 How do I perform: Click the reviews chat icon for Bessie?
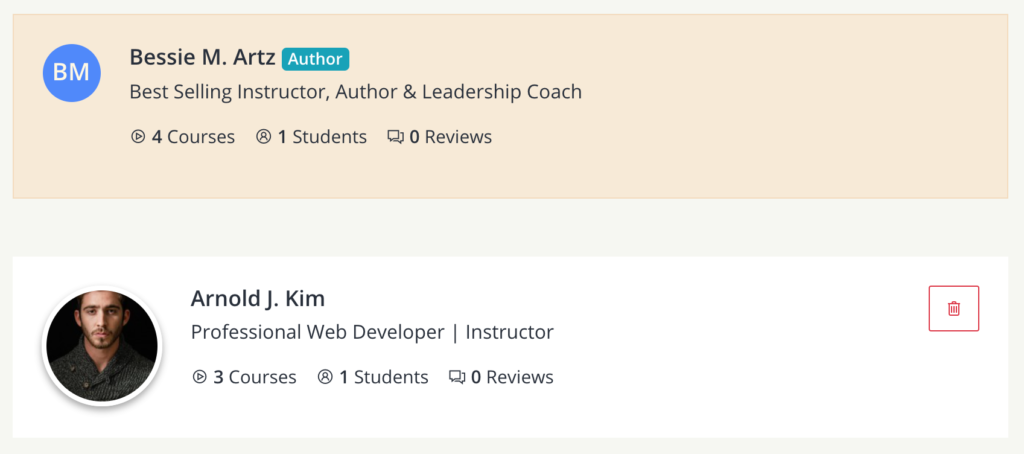pyautogui.click(x=395, y=137)
